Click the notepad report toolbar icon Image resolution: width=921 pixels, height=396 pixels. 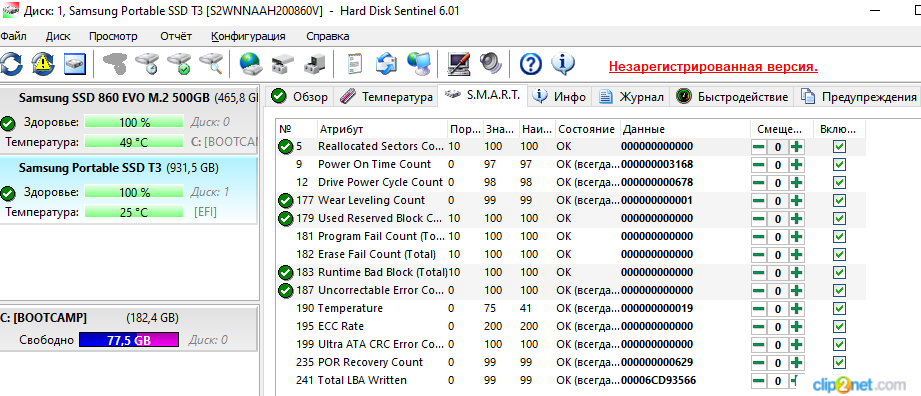coord(354,63)
